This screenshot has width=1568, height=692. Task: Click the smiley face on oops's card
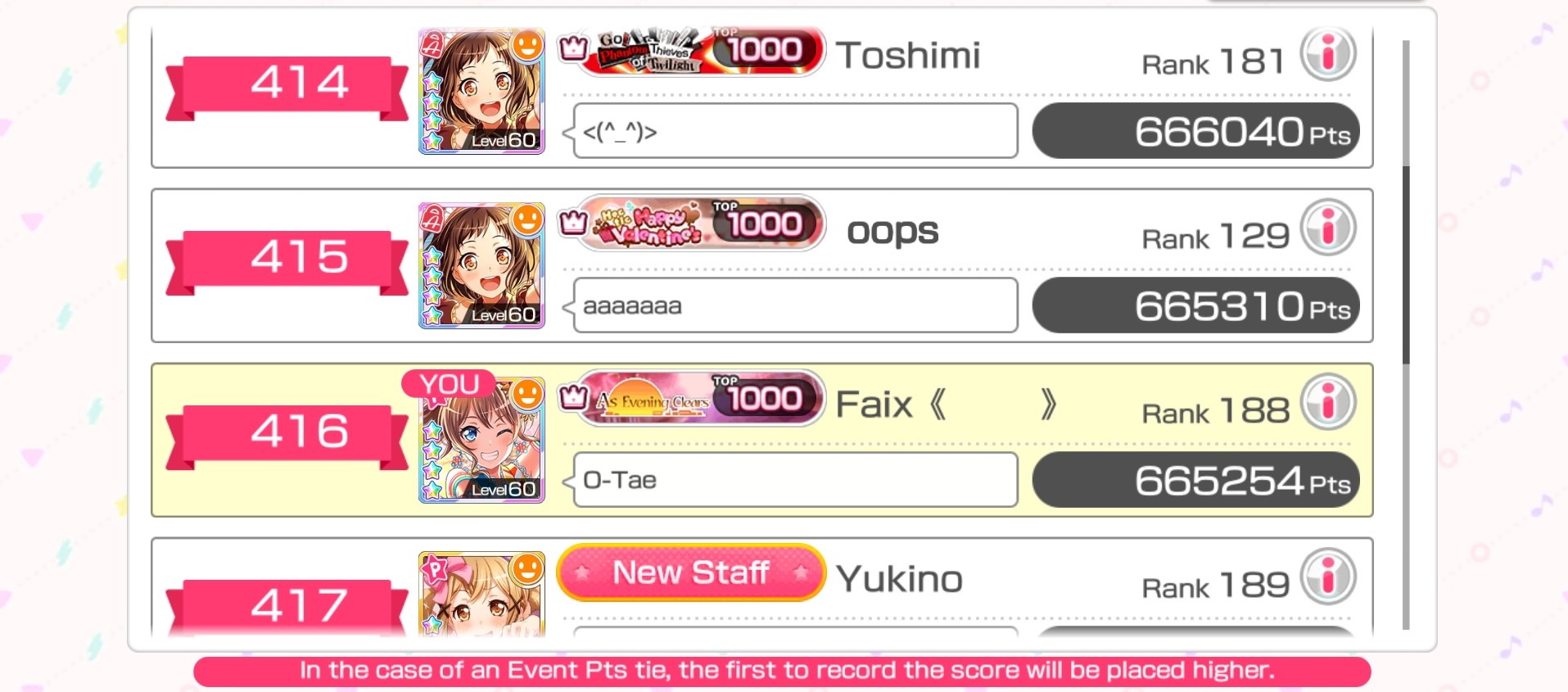click(527, 220)
